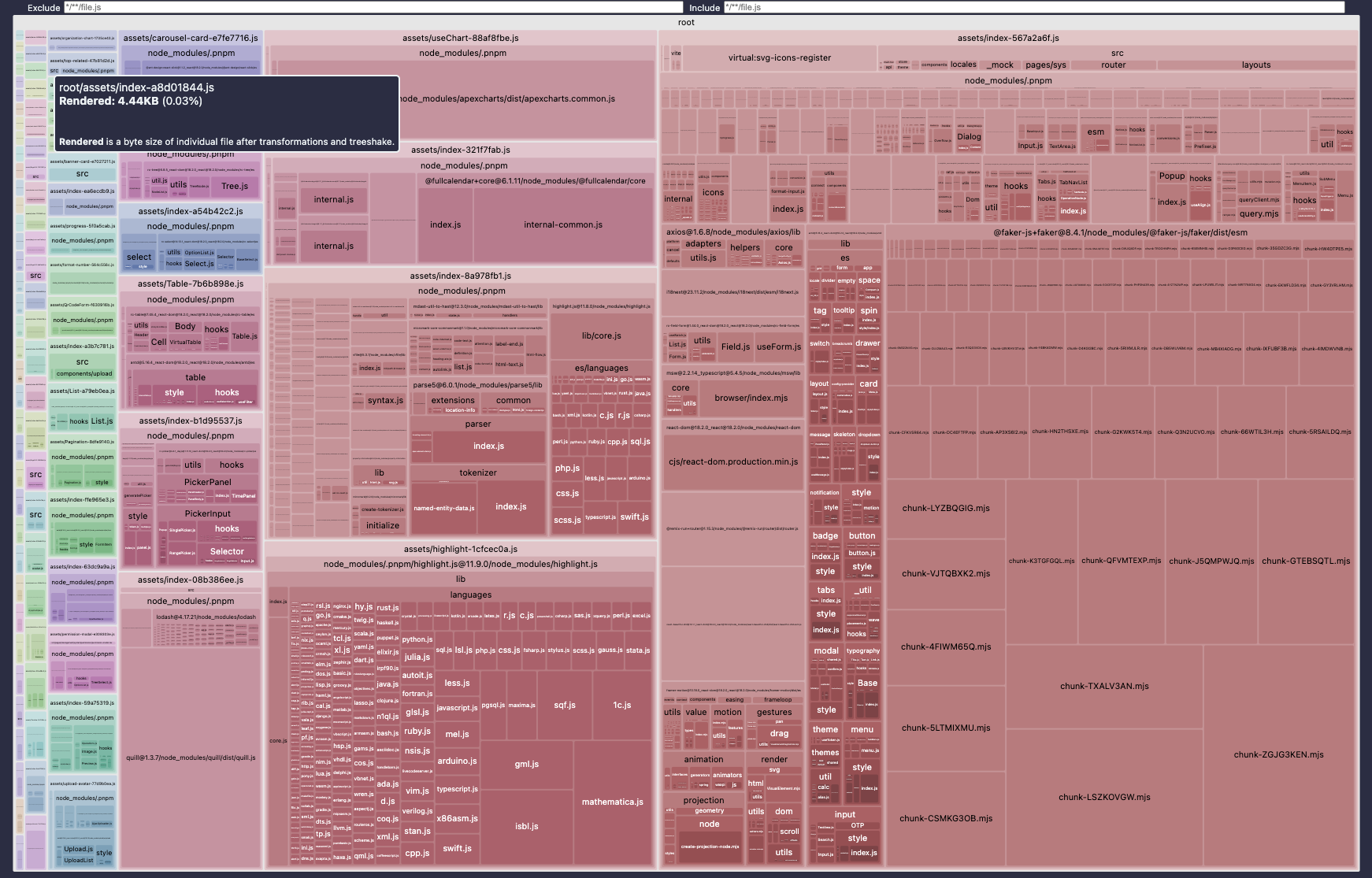This screenshot has height=878, width=1372.
Task: Select the isbl.js language block
Action: (x=527, y=826)
